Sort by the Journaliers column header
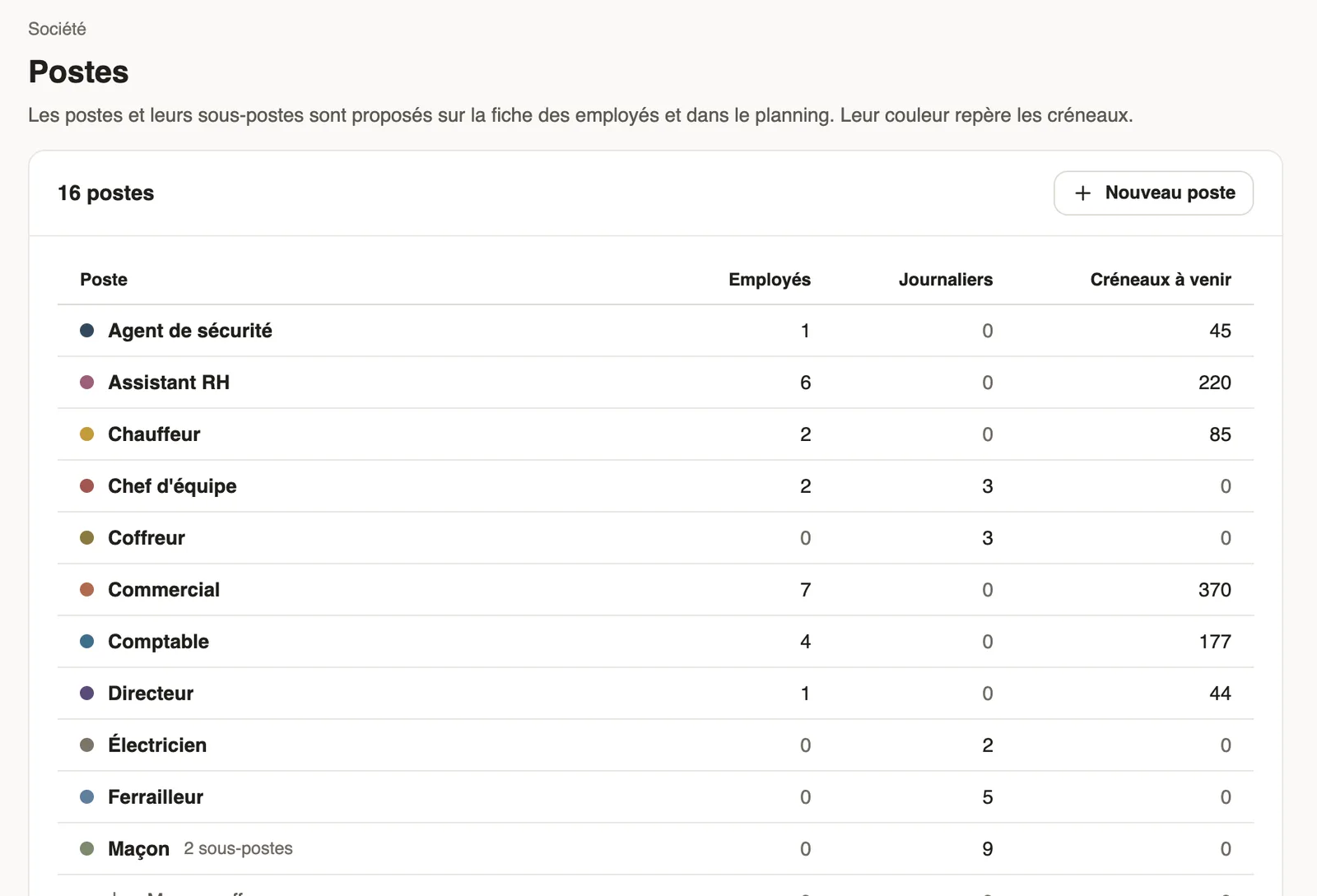The width and height of the screenshot is (1317, 896). [x=946, y=280]
